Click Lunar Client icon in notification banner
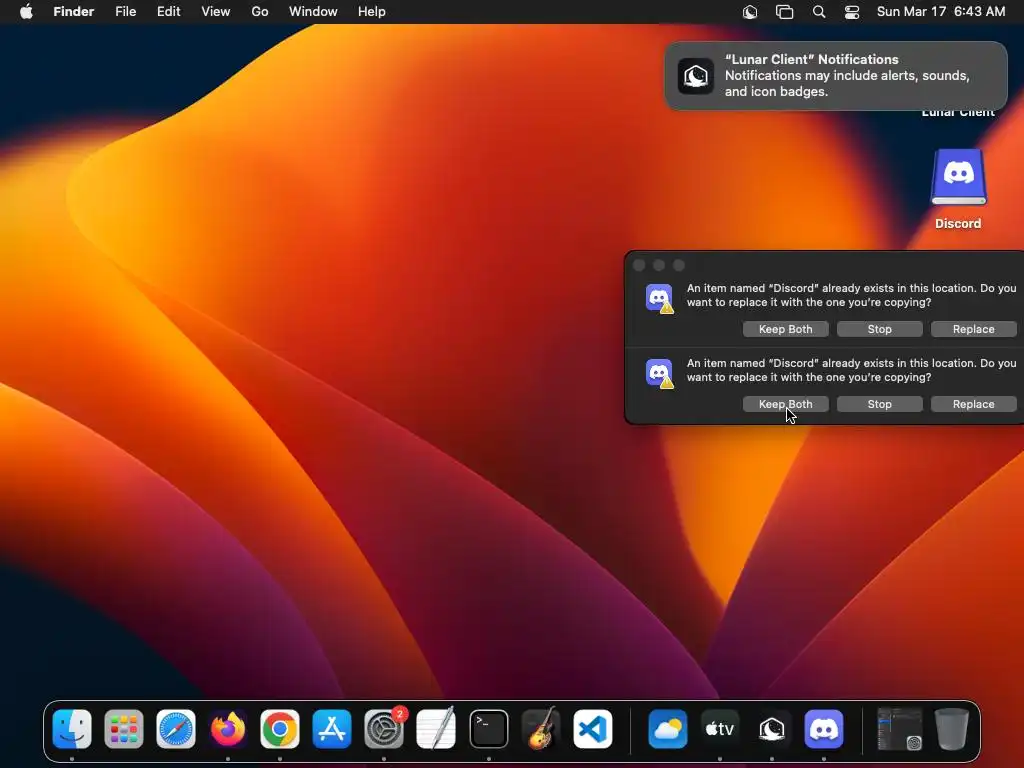This screenshot has height=768, width=1024. pyautogui.click(x=696, y=76)
